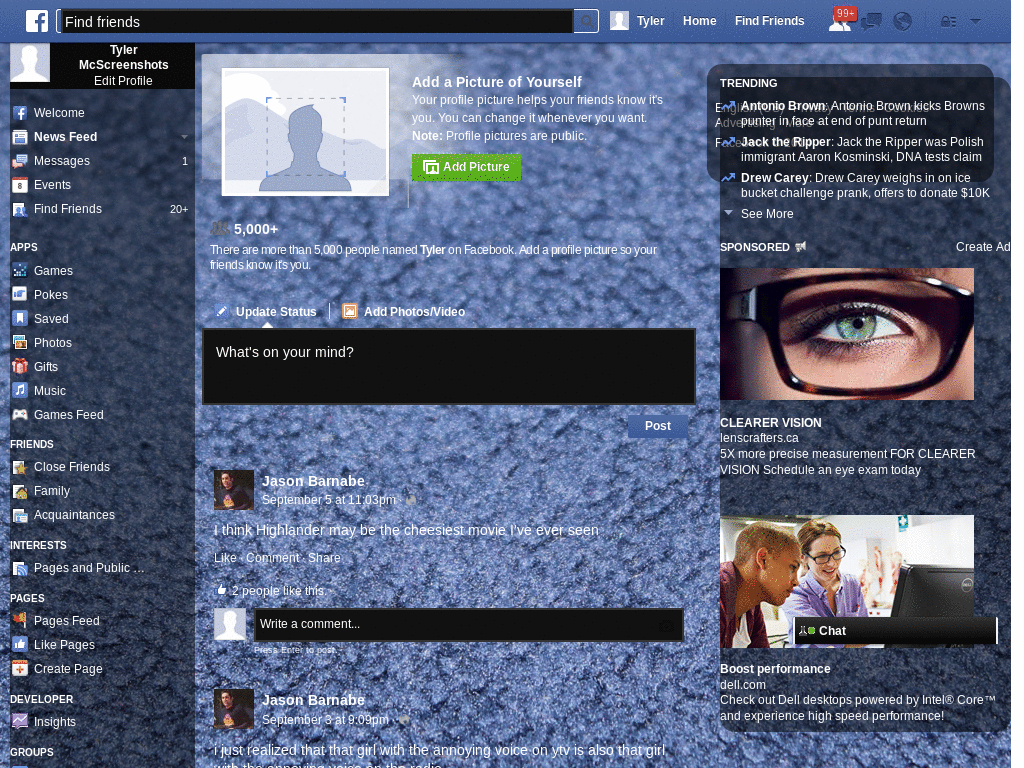Open the Photos app icon
Viewport: 1024px width, 768px height.
pos(20,343)
